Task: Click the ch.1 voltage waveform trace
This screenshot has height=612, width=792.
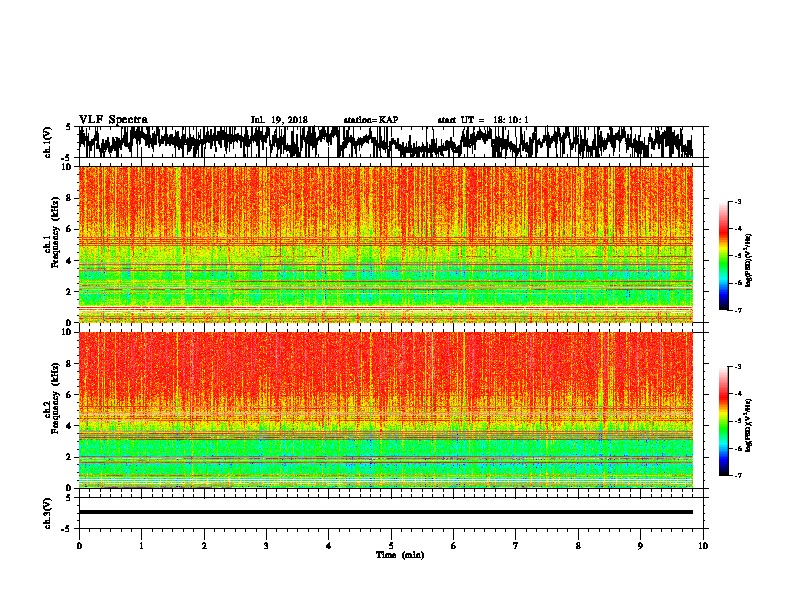Action: (x=385, y=142)
